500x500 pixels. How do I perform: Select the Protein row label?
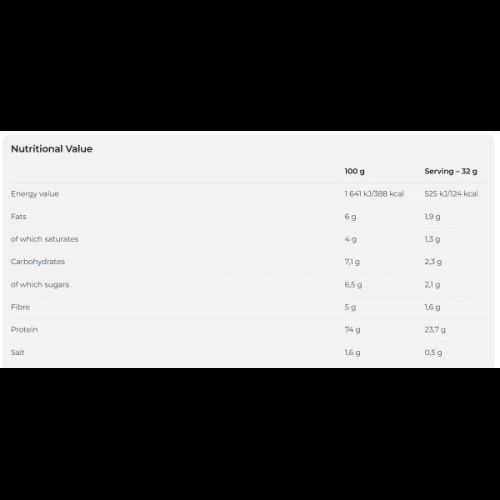tap(24, 330)
